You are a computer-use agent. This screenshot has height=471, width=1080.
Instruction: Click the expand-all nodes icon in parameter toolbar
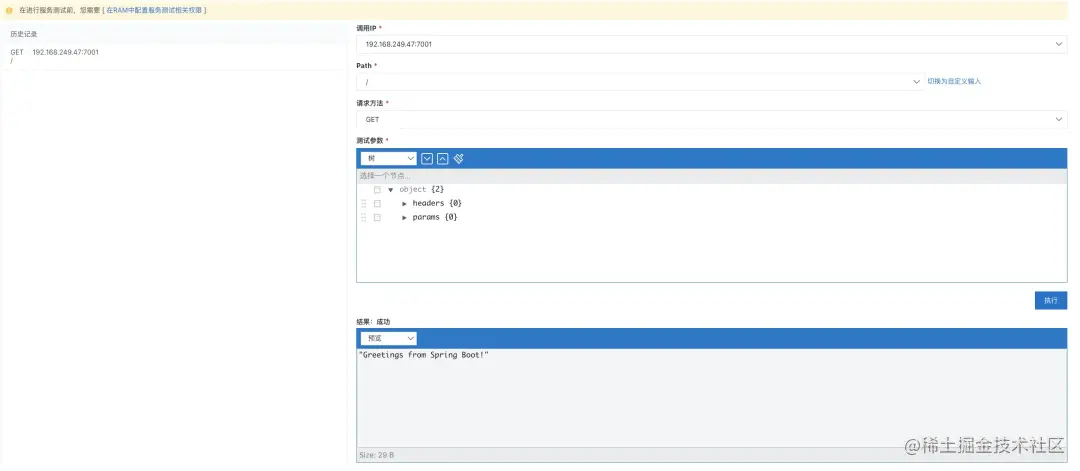427,158
